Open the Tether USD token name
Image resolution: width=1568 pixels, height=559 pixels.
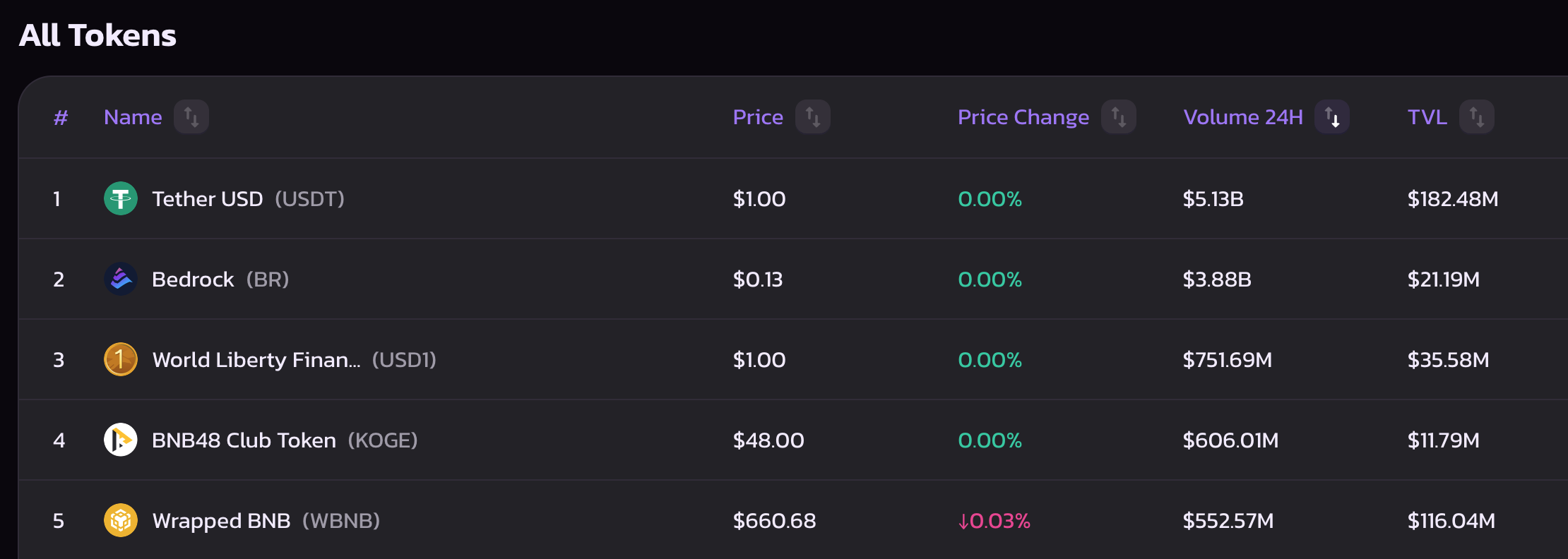[208, 199]
